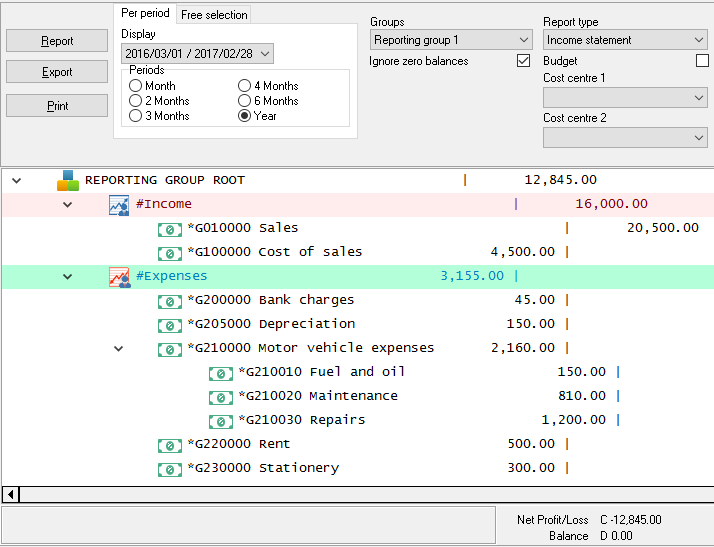Open the Groups dropdown showing Reporting group 1
The width and height of the screenshot is (714, 547).
[451, 40]
